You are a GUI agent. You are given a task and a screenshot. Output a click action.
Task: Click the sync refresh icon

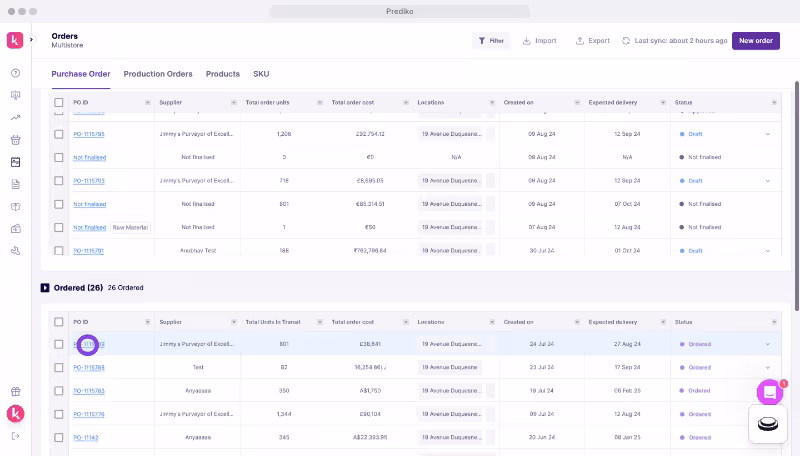626,41
